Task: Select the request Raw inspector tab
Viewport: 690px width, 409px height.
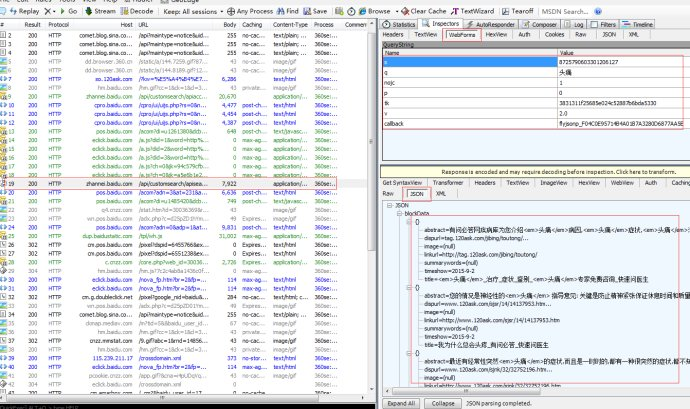Action: coord(580,34)
